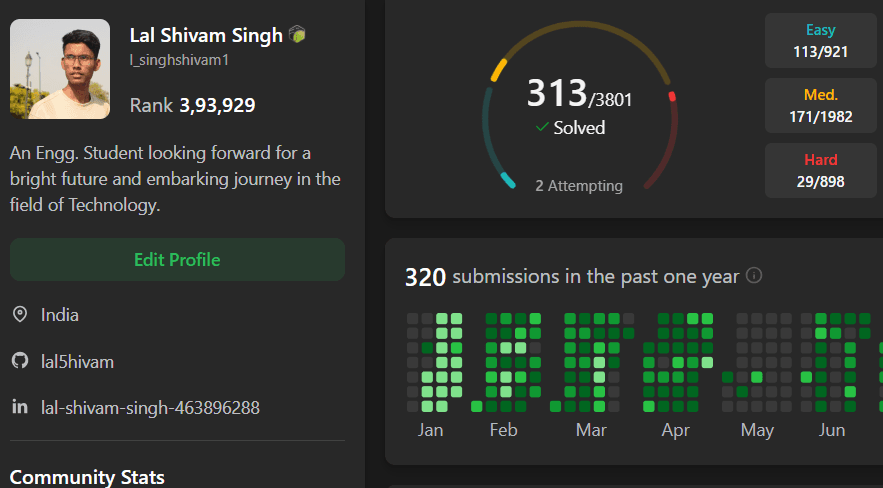This screenshot has width=883, height=488.
Task: Click the location pin icon
Action: 19,315
